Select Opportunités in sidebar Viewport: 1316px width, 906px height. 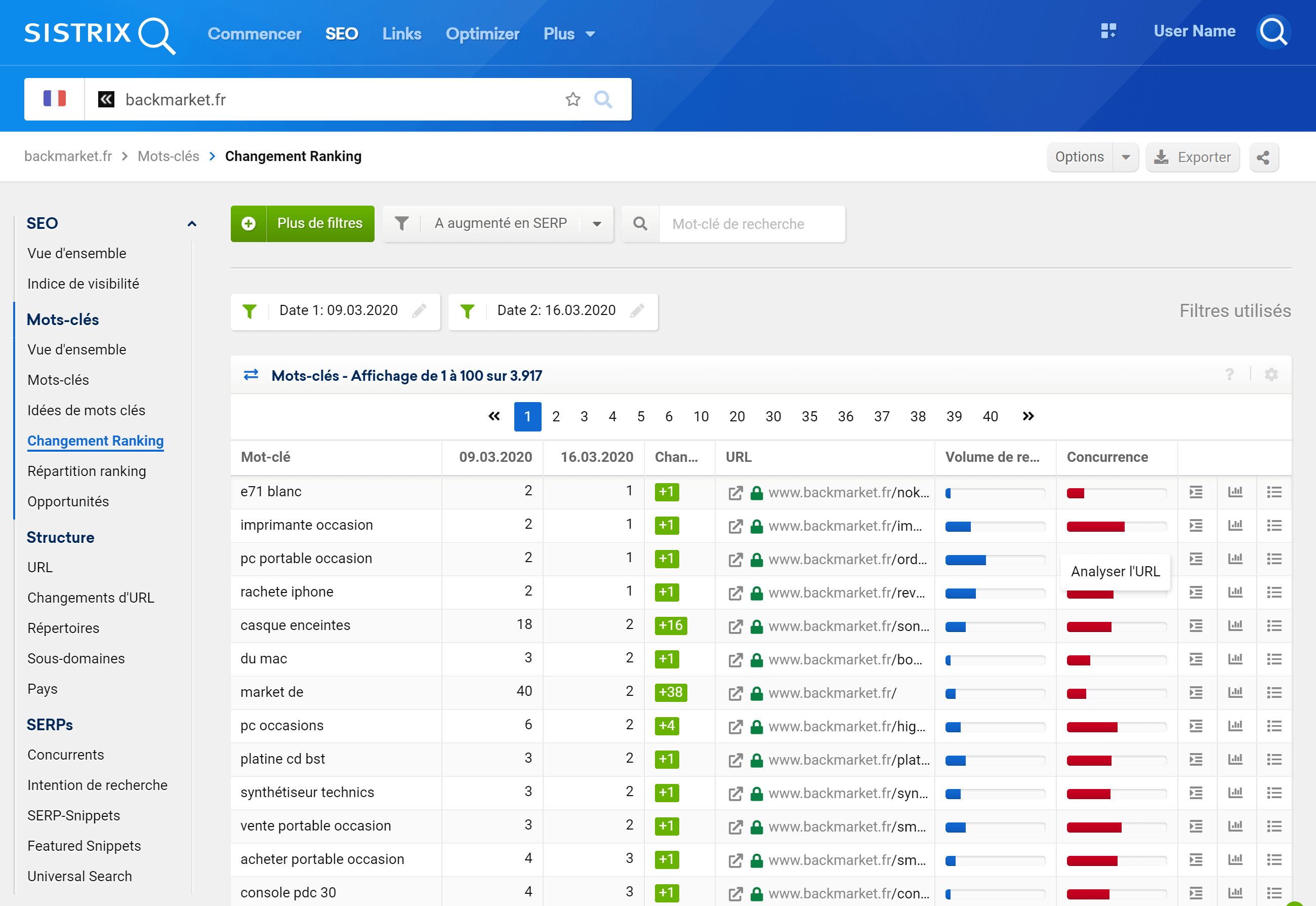[68, 502]
